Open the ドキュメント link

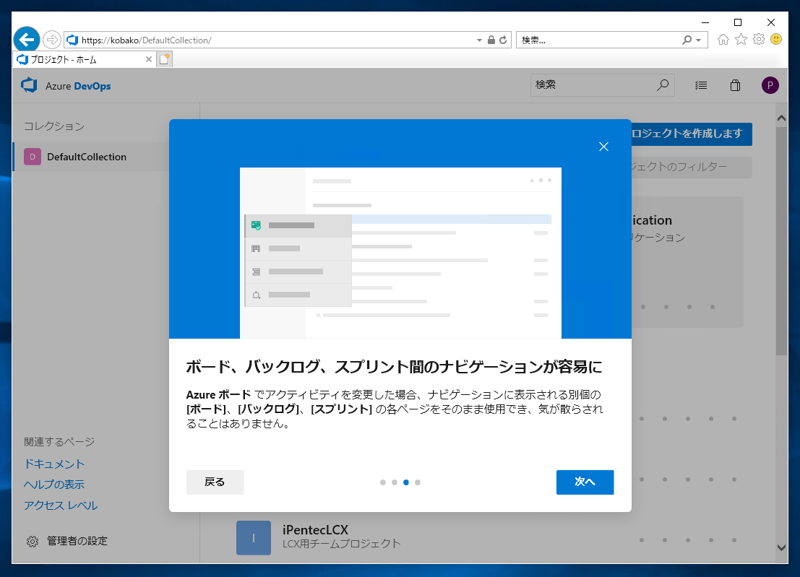tap(54, 464)
